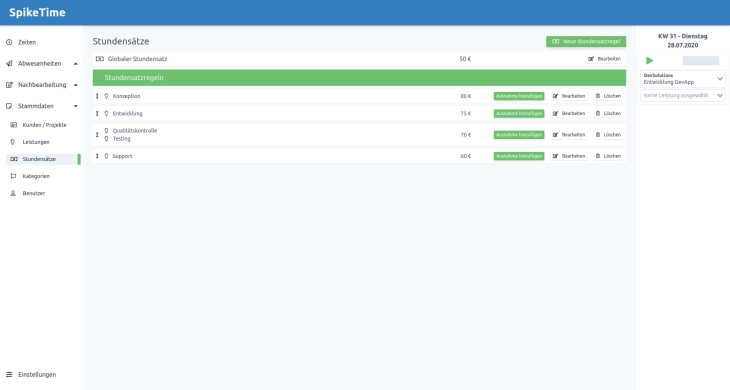Collapse the Stammdaten menu arrow
Viewport: 730px width, 390px height.
tap(75, 106)
